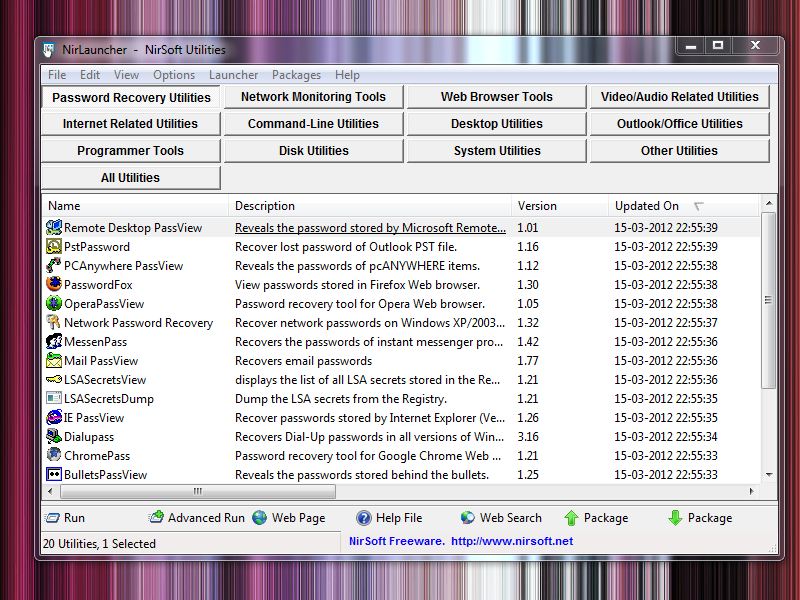Click the Advanced Run toolbar icon
The height and width of the screenshot is (600, 800).
[156, 517]
